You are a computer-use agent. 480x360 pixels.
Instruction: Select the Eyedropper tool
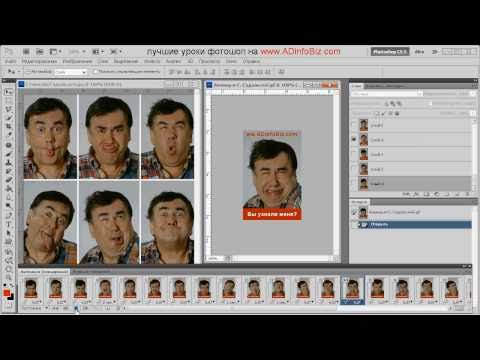[x=9, y=135]
